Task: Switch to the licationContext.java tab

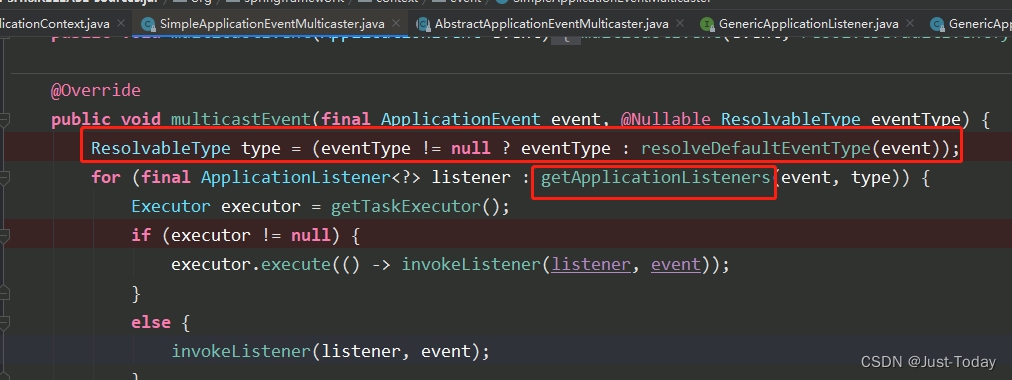Action: [55, 25]
